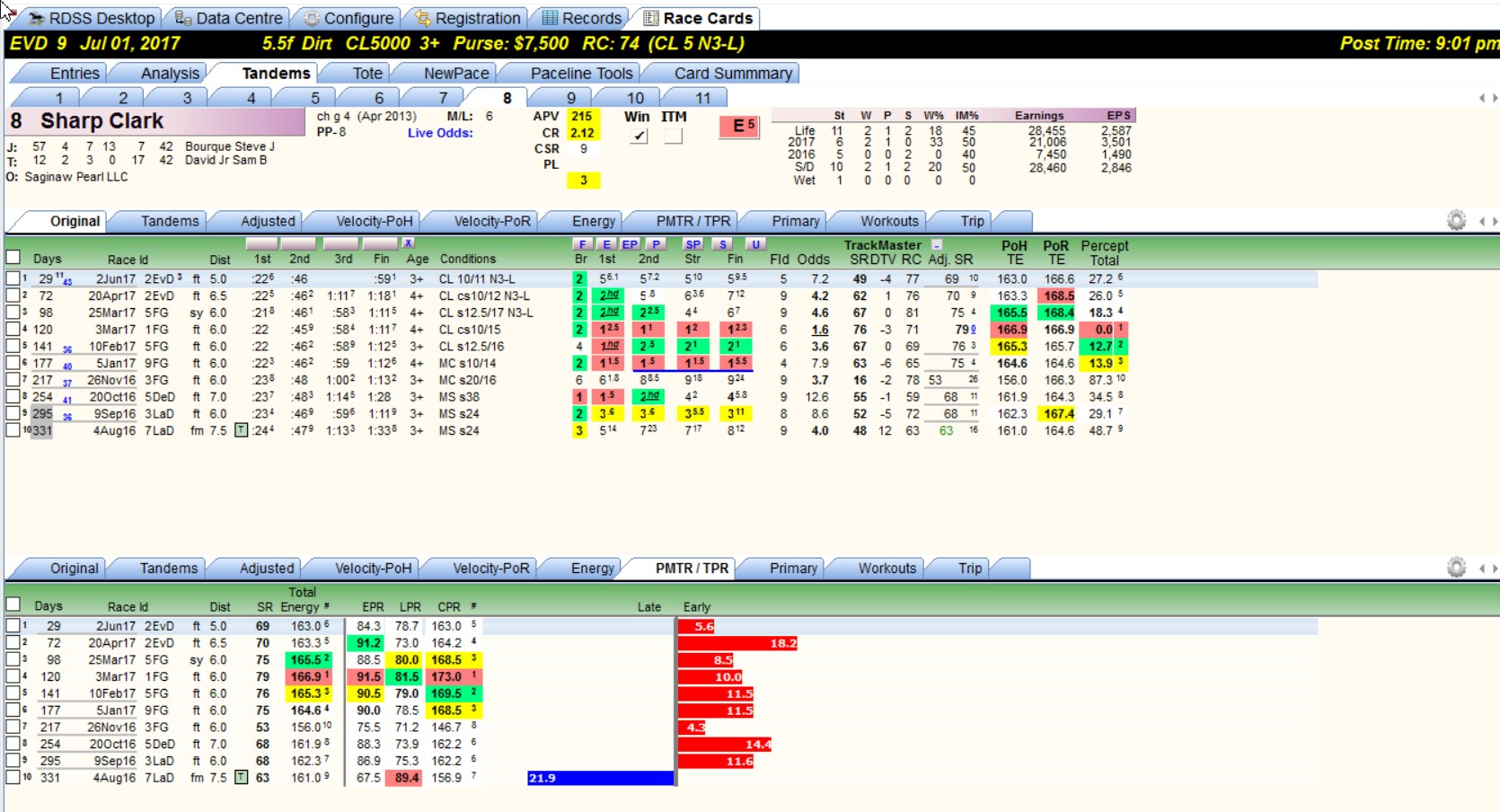Click the blank button above the Fin time column

point(381,243)
